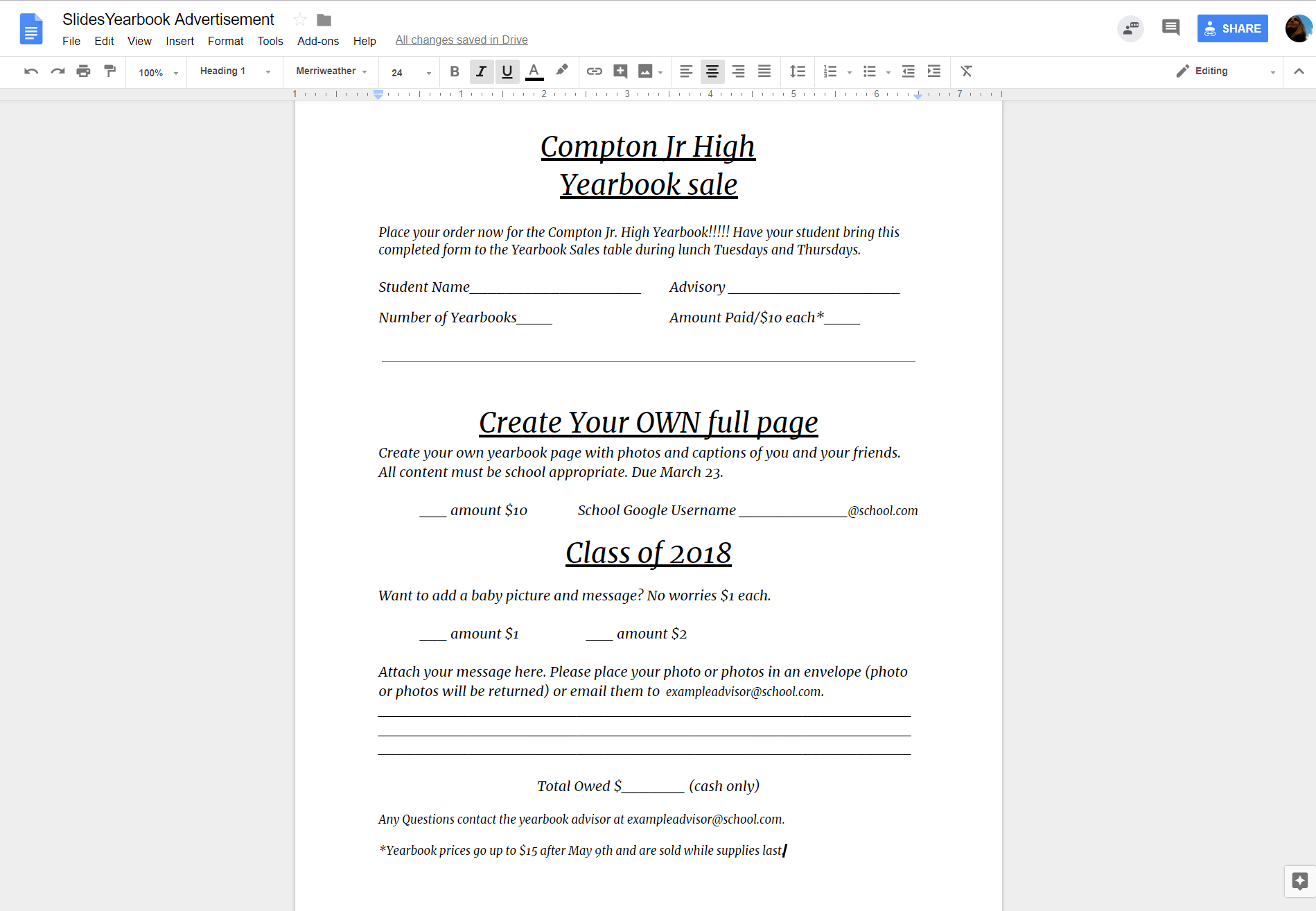Click the blue SHARE button
The width and height of the screenshot is (1316, 911).
pos(1232,28)
